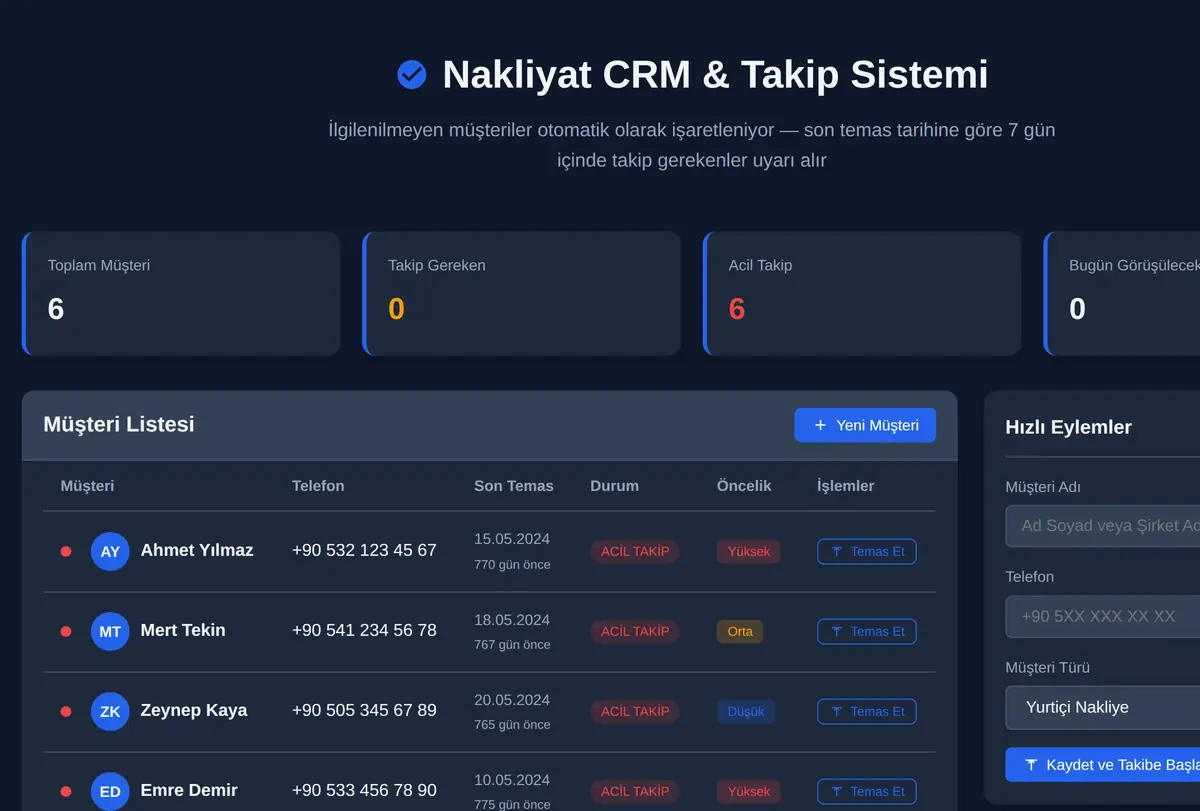Click the date 20.05.2024
The image size is (1200, 811).
coord(512,699)
